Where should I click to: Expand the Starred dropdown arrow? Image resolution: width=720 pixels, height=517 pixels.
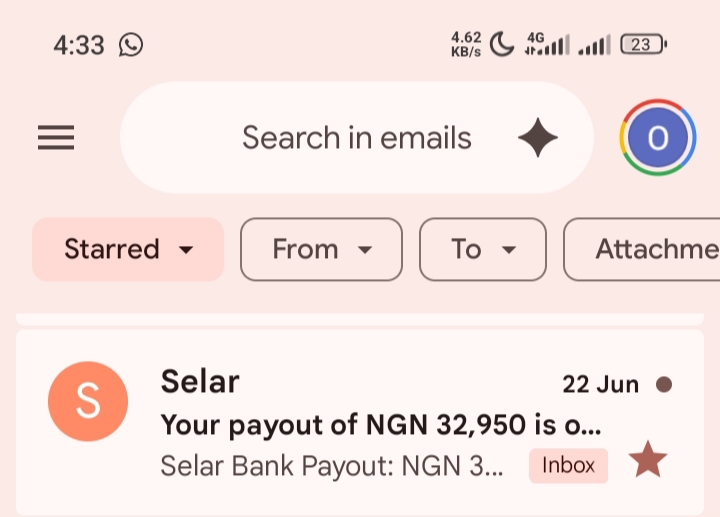pos(186,250)
